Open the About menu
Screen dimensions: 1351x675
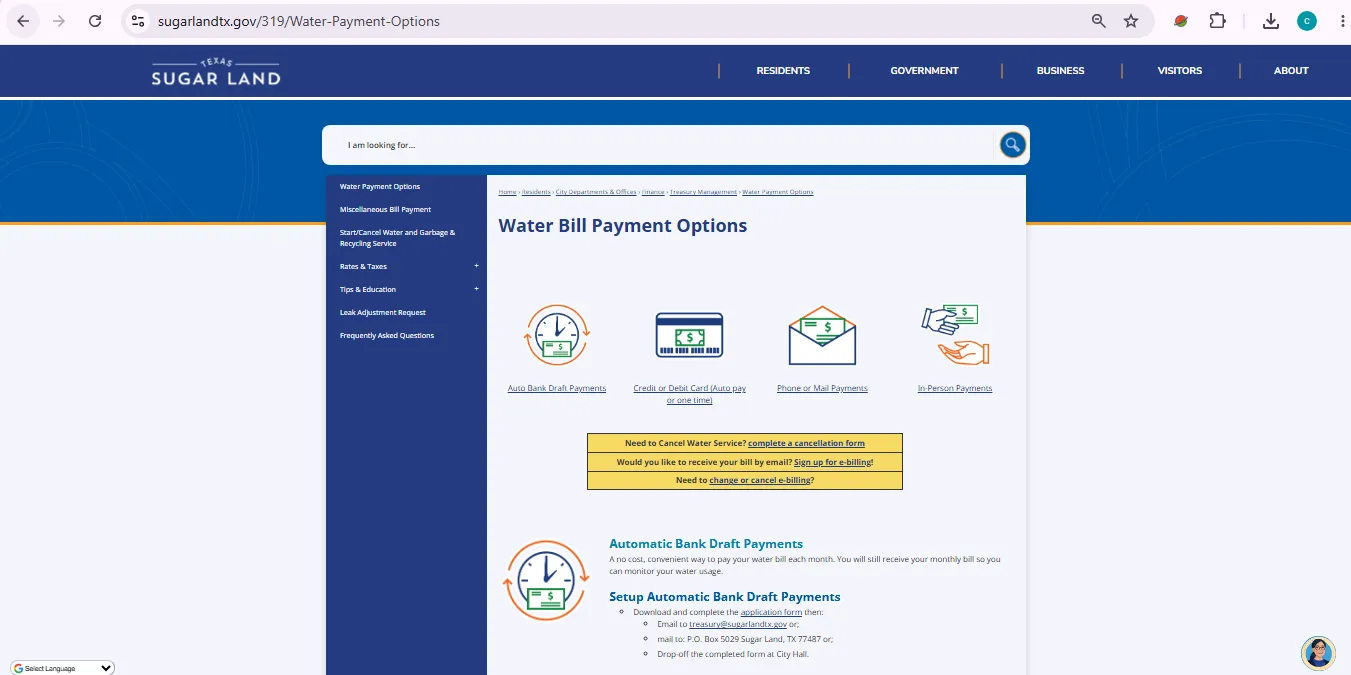click(x=1291, y=71)
